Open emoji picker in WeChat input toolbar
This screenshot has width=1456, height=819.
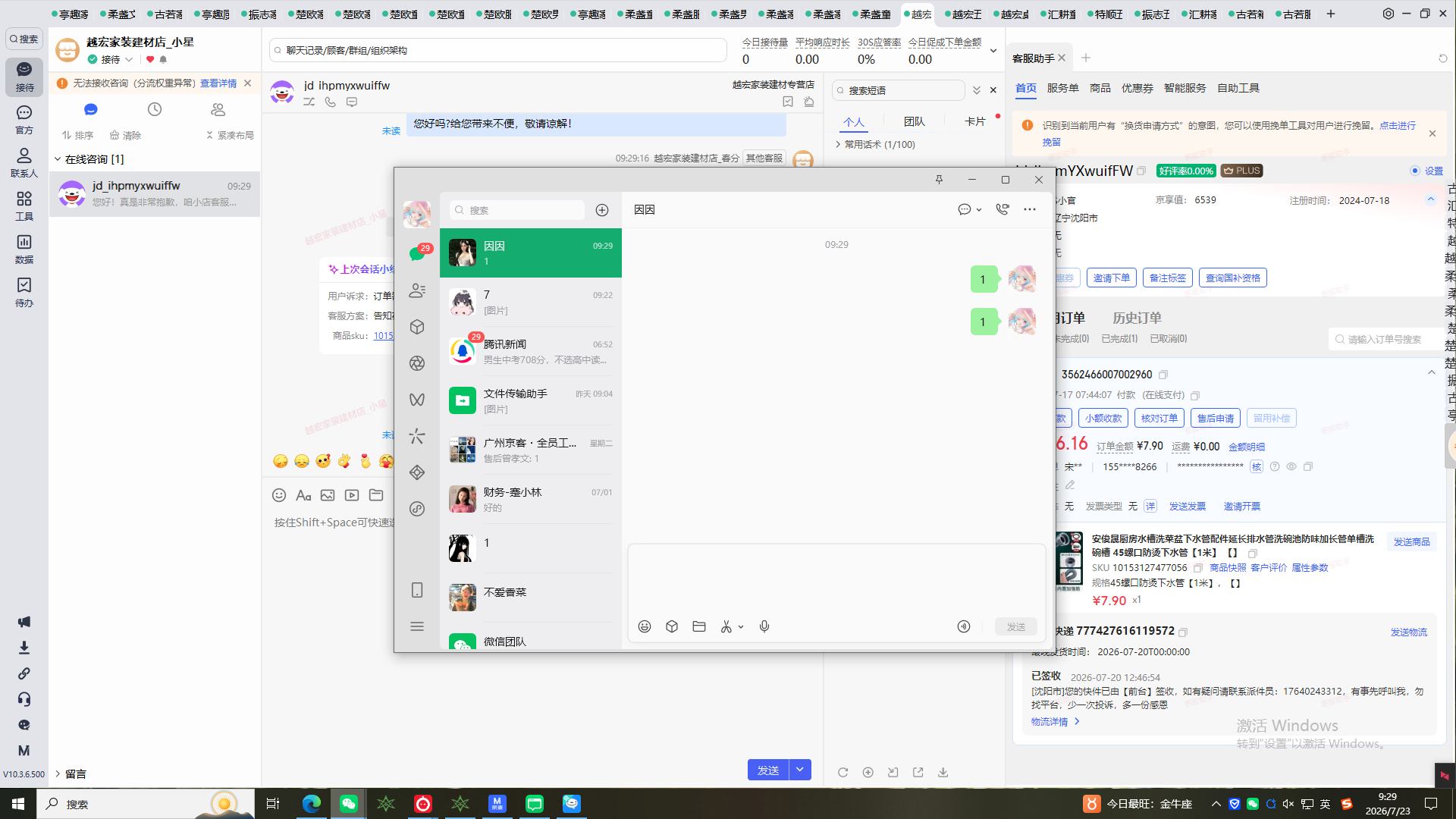pyautogui.click(x=645, y=626)
